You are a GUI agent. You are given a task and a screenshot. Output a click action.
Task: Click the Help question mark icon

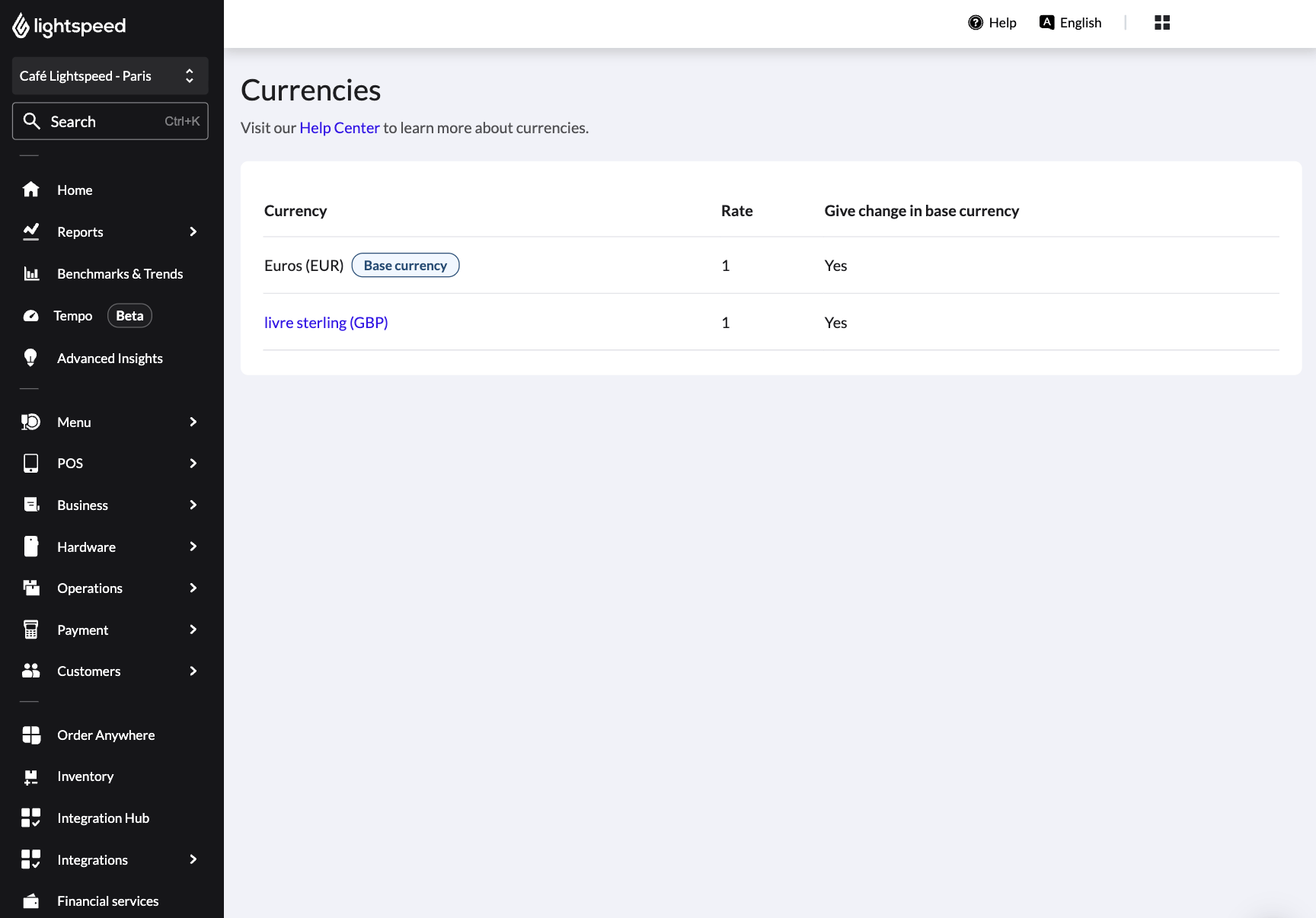[x=976, y=22]
